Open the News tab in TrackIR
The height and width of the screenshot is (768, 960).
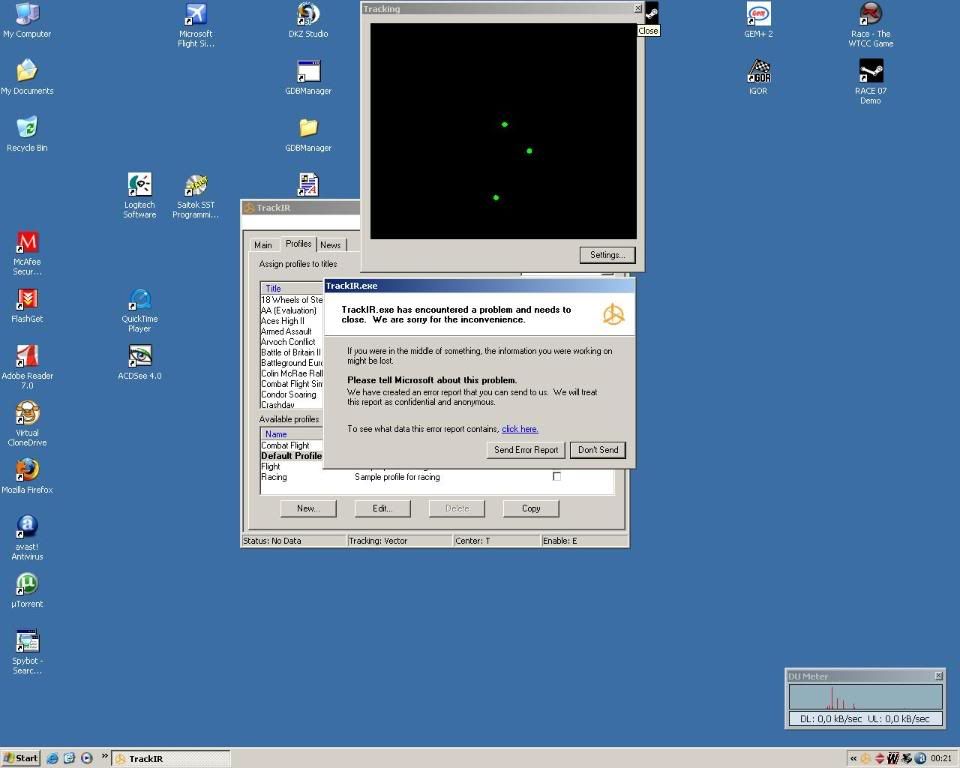tap(330, 245)
